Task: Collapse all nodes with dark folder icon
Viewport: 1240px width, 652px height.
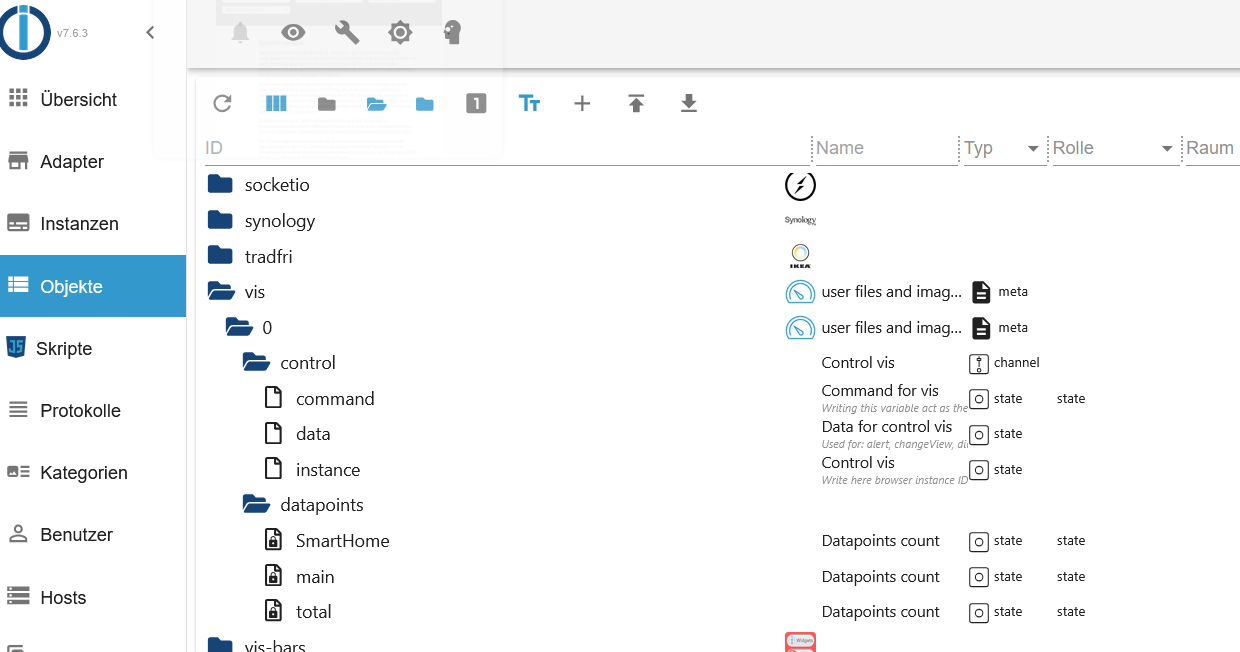Action: coord(327,104)
